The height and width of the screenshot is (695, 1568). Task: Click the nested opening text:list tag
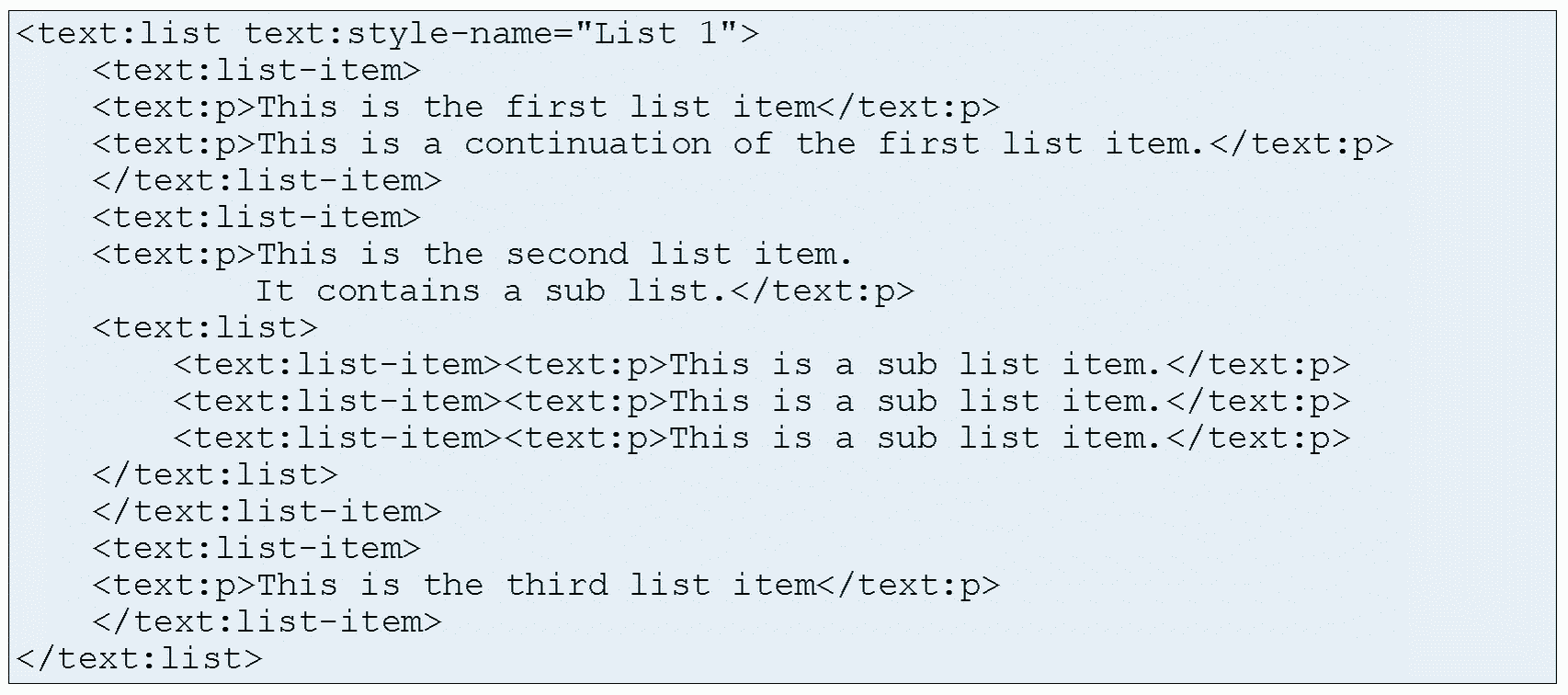[205, 328]
